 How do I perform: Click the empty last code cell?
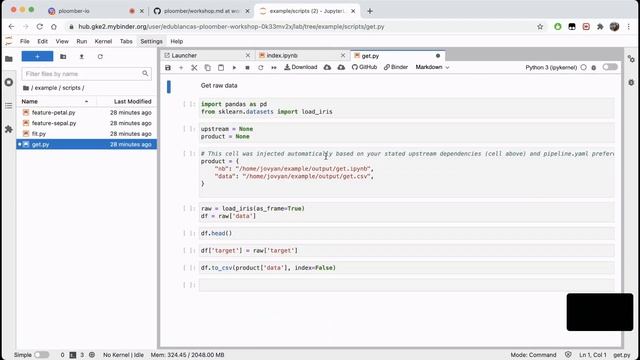tap(407, 285)
